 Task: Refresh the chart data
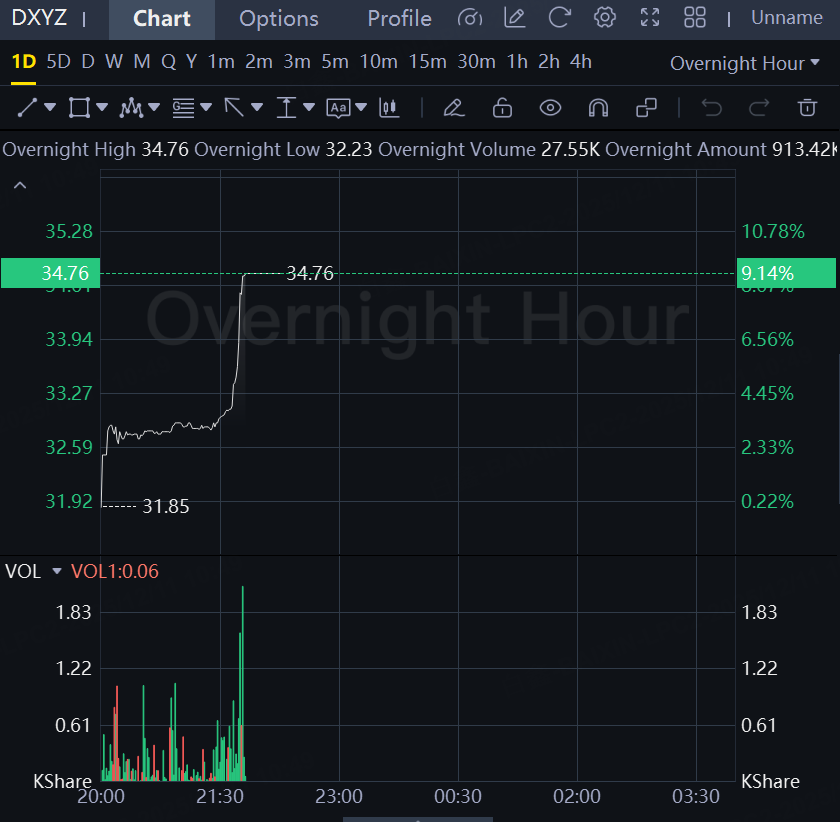560,18
